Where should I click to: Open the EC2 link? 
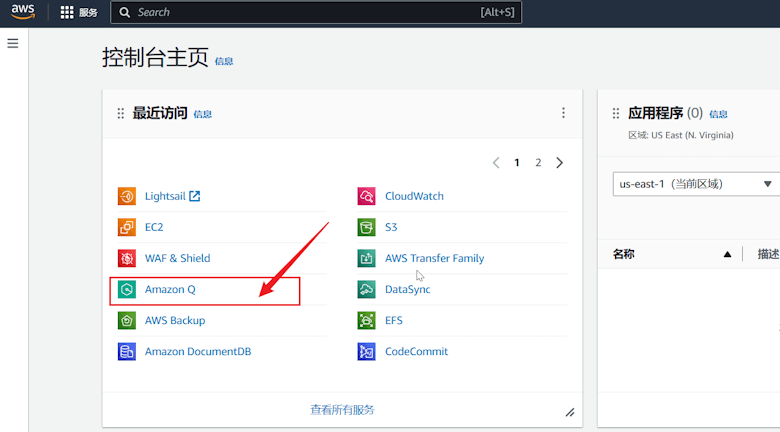click(x=154, y=227)
